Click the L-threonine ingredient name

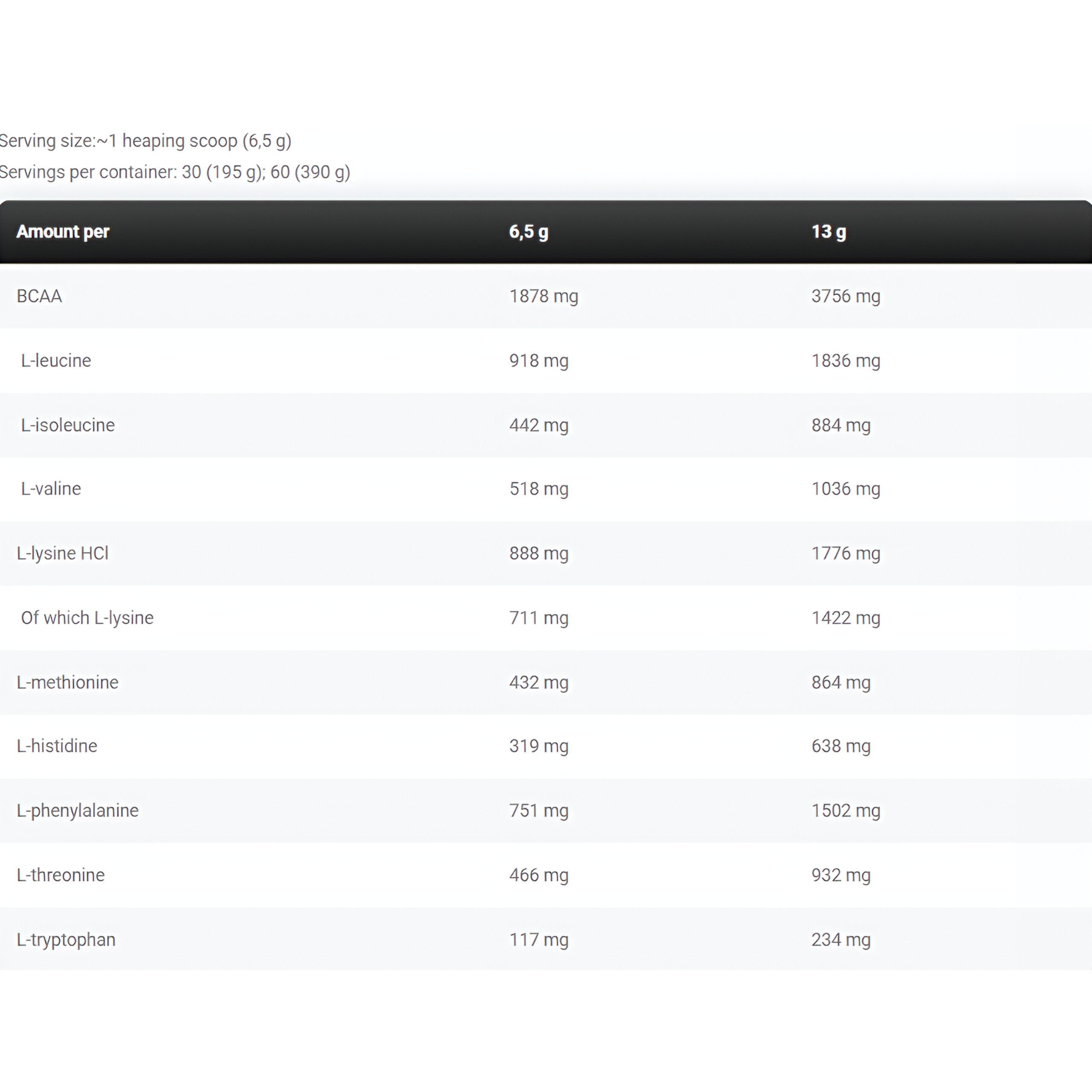tap(61, 875)
